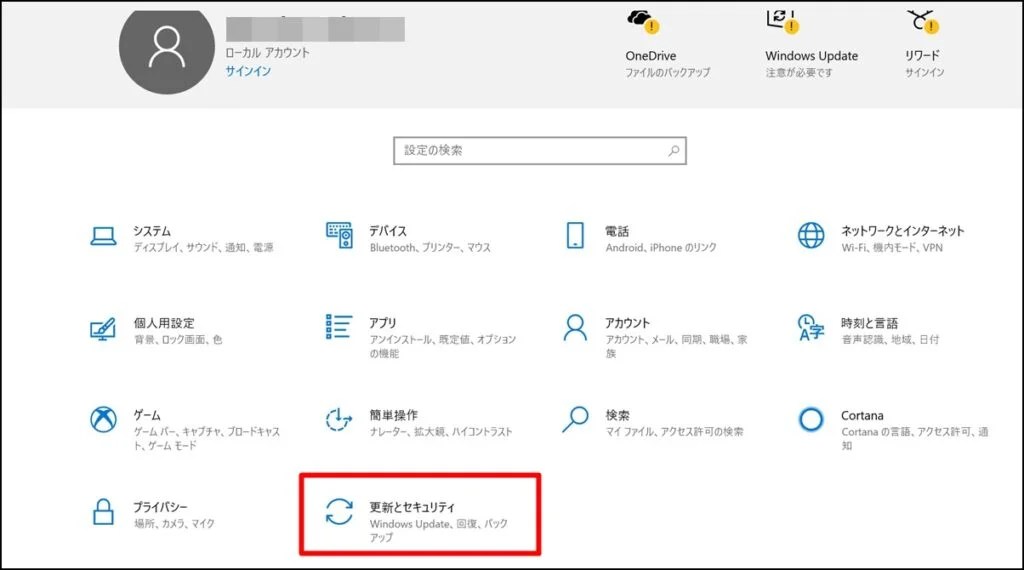
Task: Select the 時刻と言語 category title
Action: 869,323
